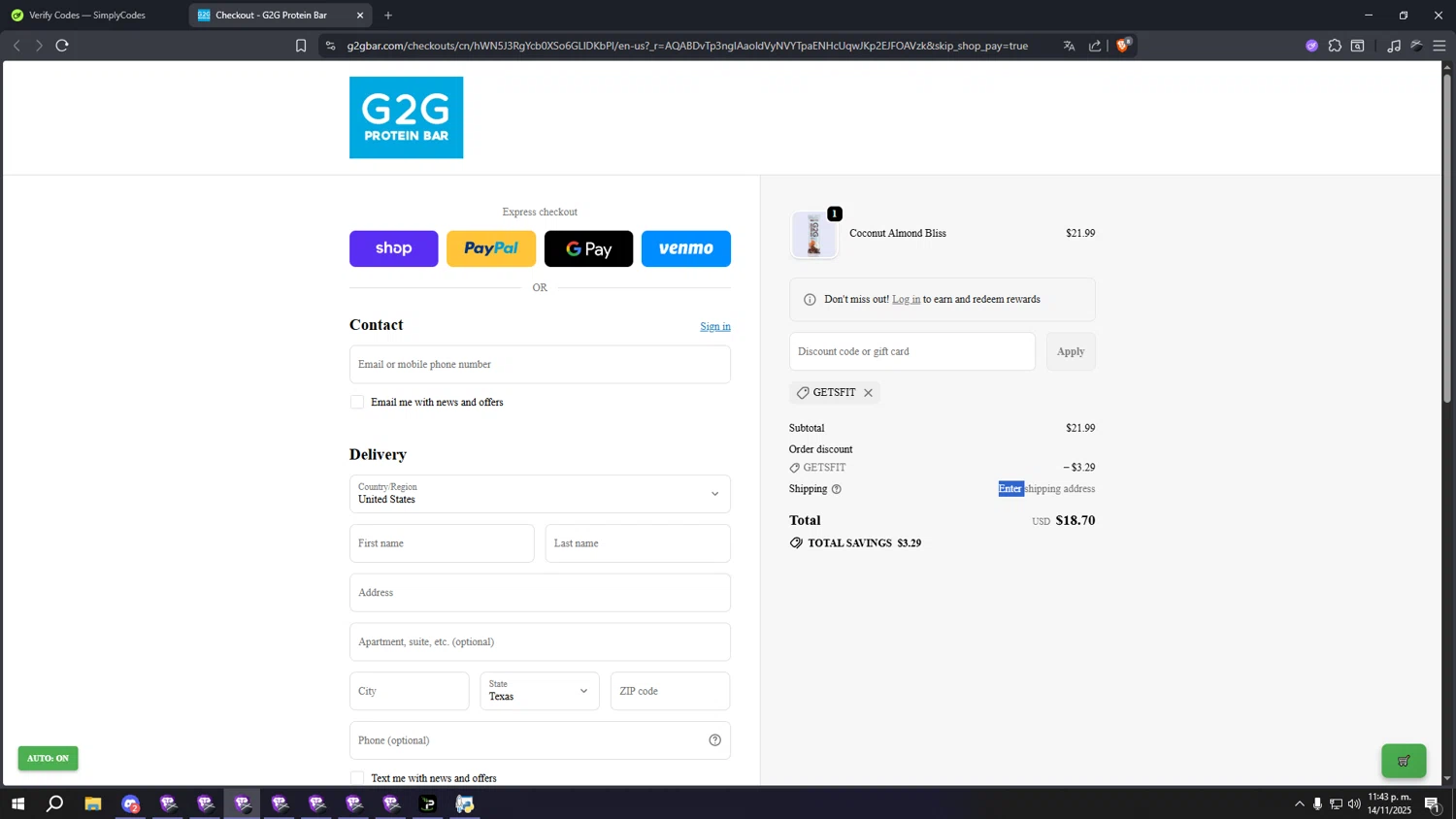The image size is (1456, 819).
Task: Show phone number help tooltip icon
Action: 715,740
